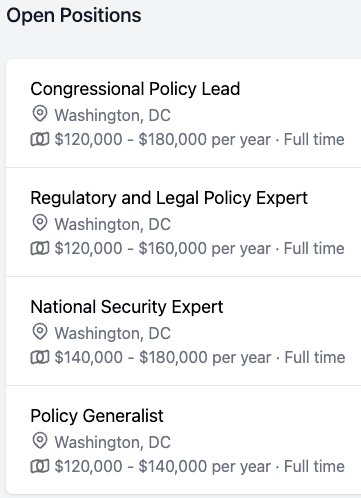Open the Policy Generalist job posting
Screen dimensions: 361x498
coord(97,416)
